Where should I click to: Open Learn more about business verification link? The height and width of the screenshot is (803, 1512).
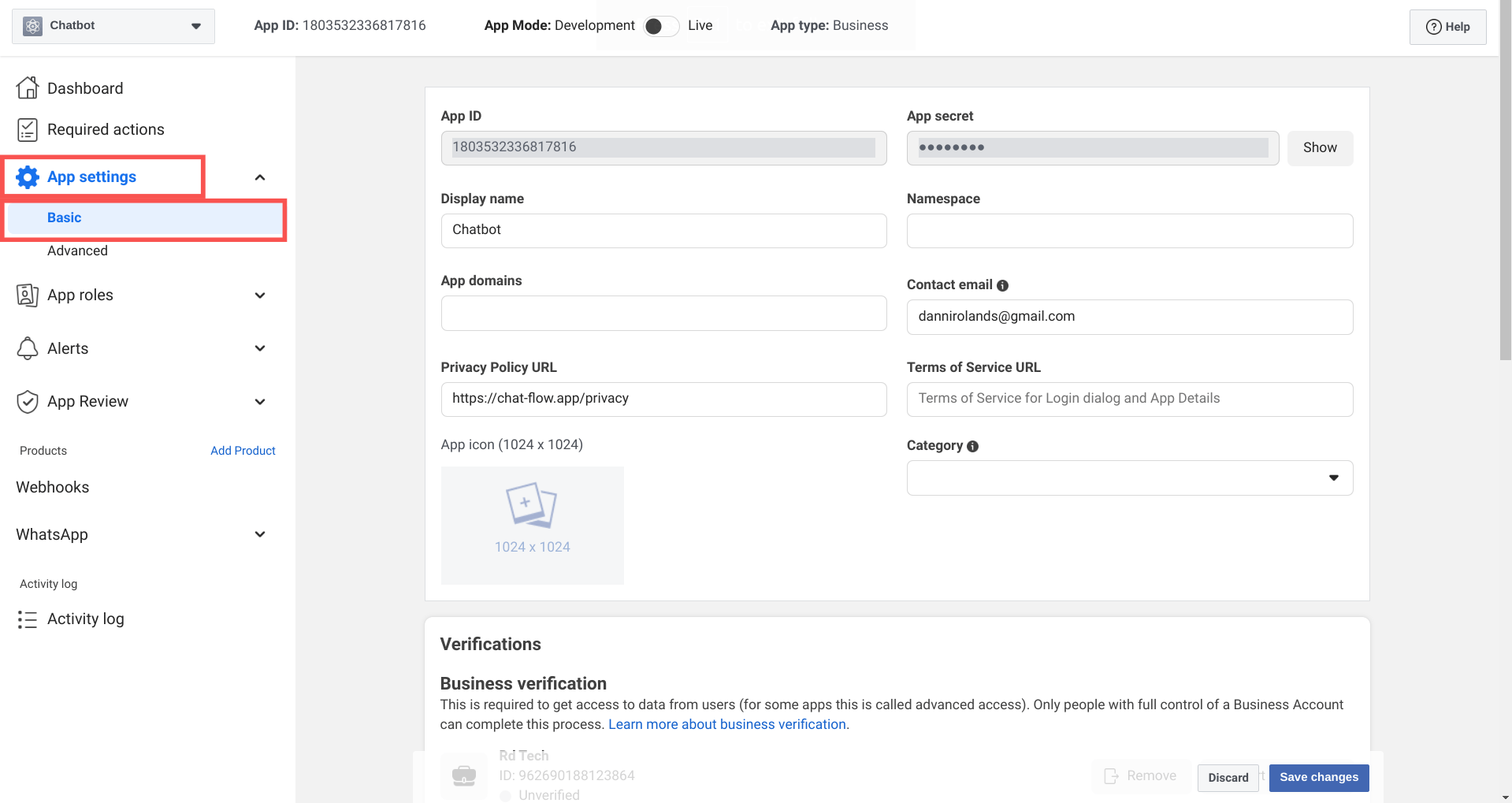(x=726, y=724)
